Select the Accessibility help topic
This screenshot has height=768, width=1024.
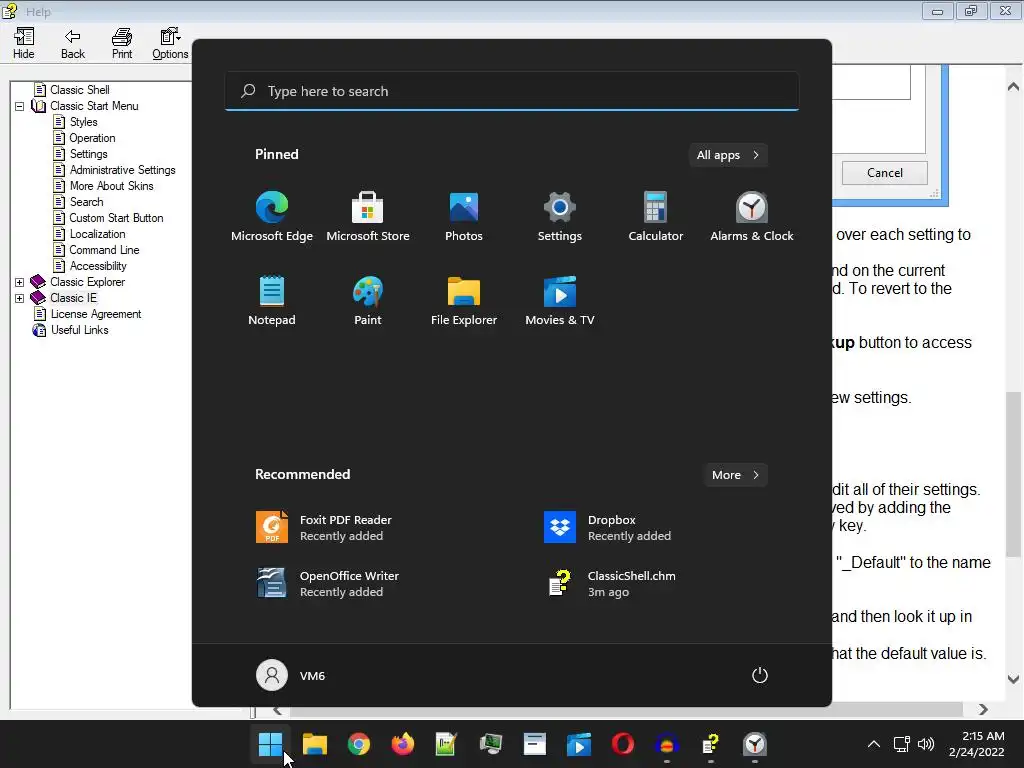[x=98, y=266]
